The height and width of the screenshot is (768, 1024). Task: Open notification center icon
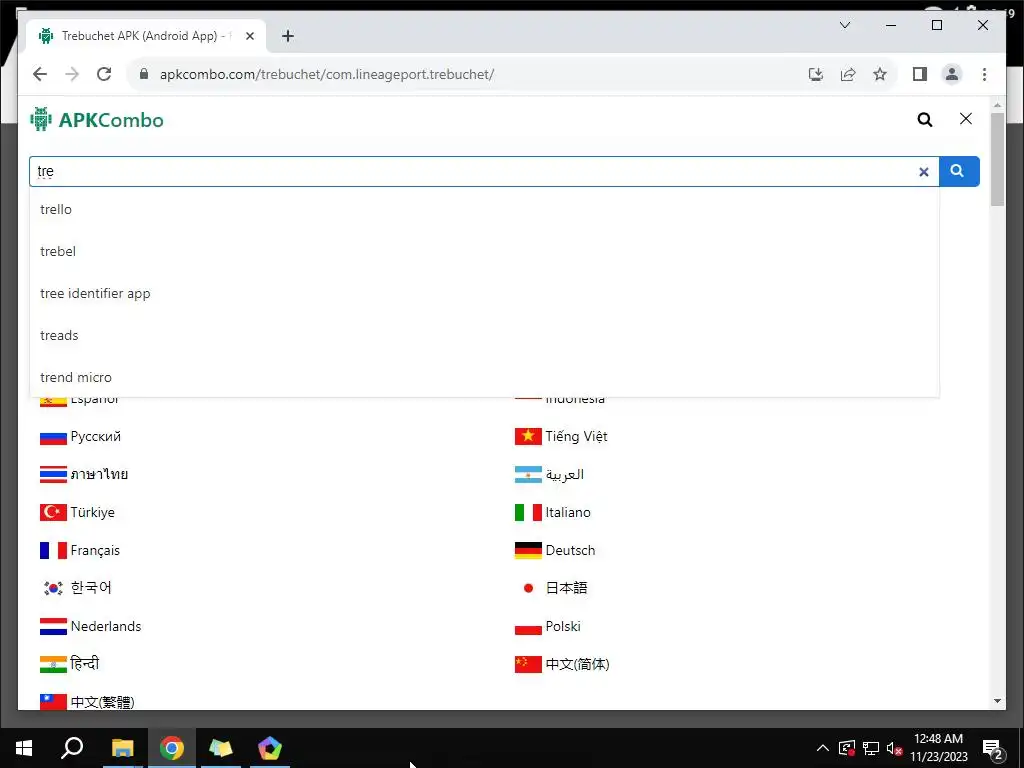pos(993,749)
